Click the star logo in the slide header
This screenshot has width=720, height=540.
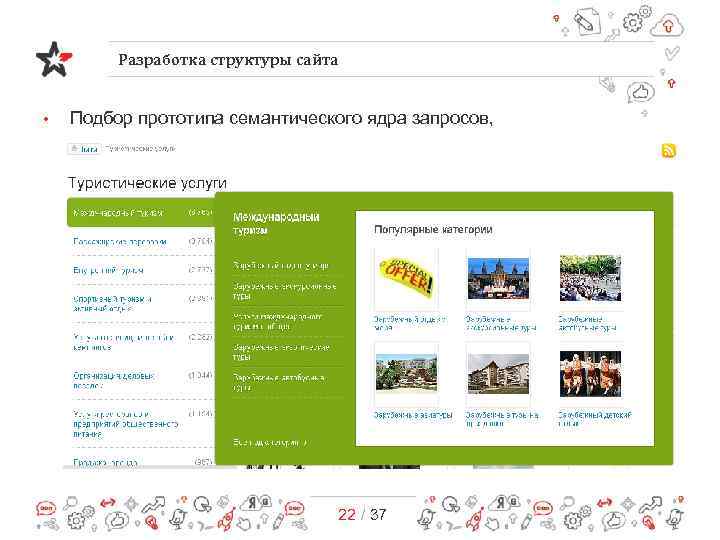tap(54, 59)
